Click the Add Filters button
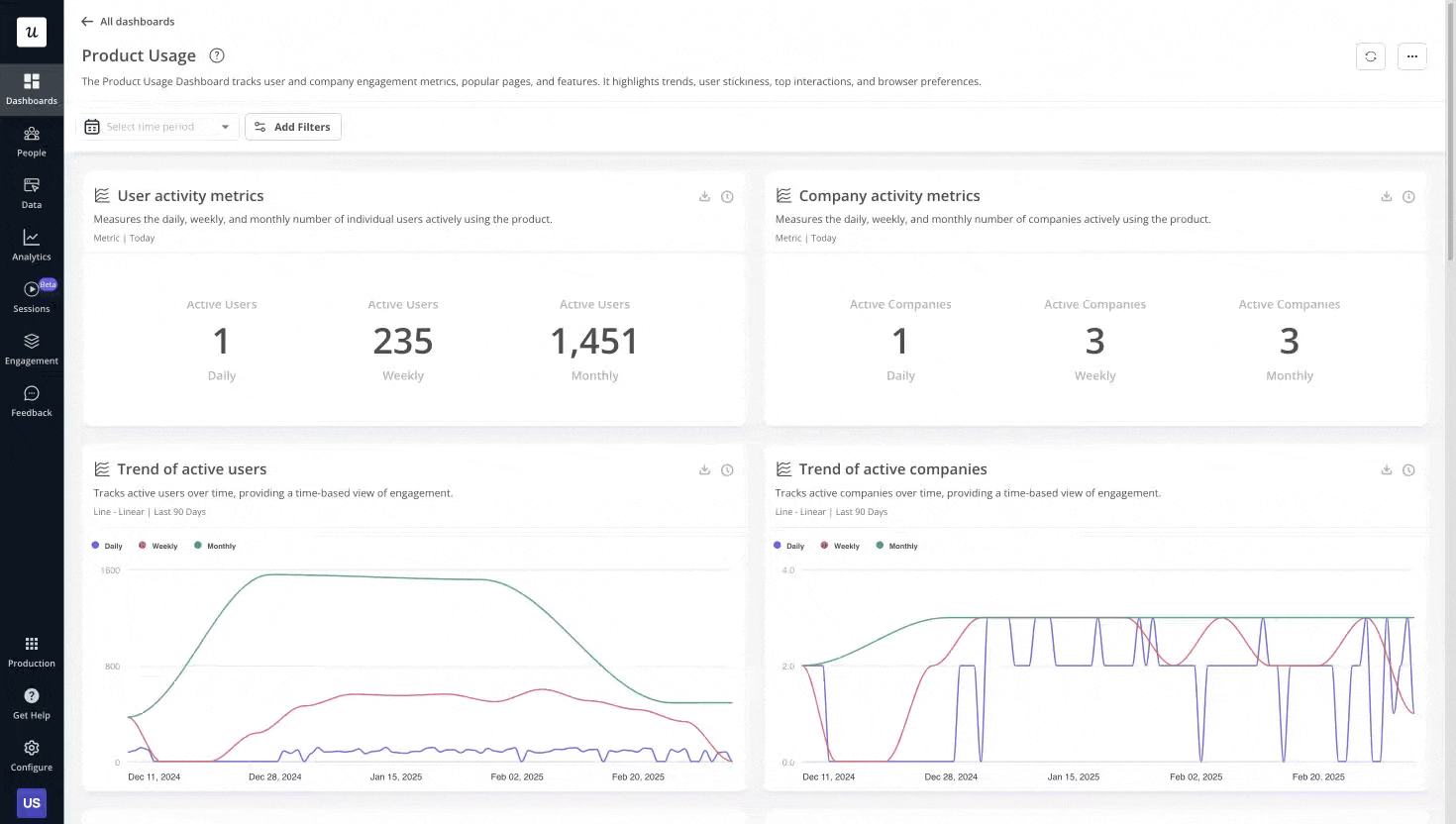 click(x=293, y=127)
